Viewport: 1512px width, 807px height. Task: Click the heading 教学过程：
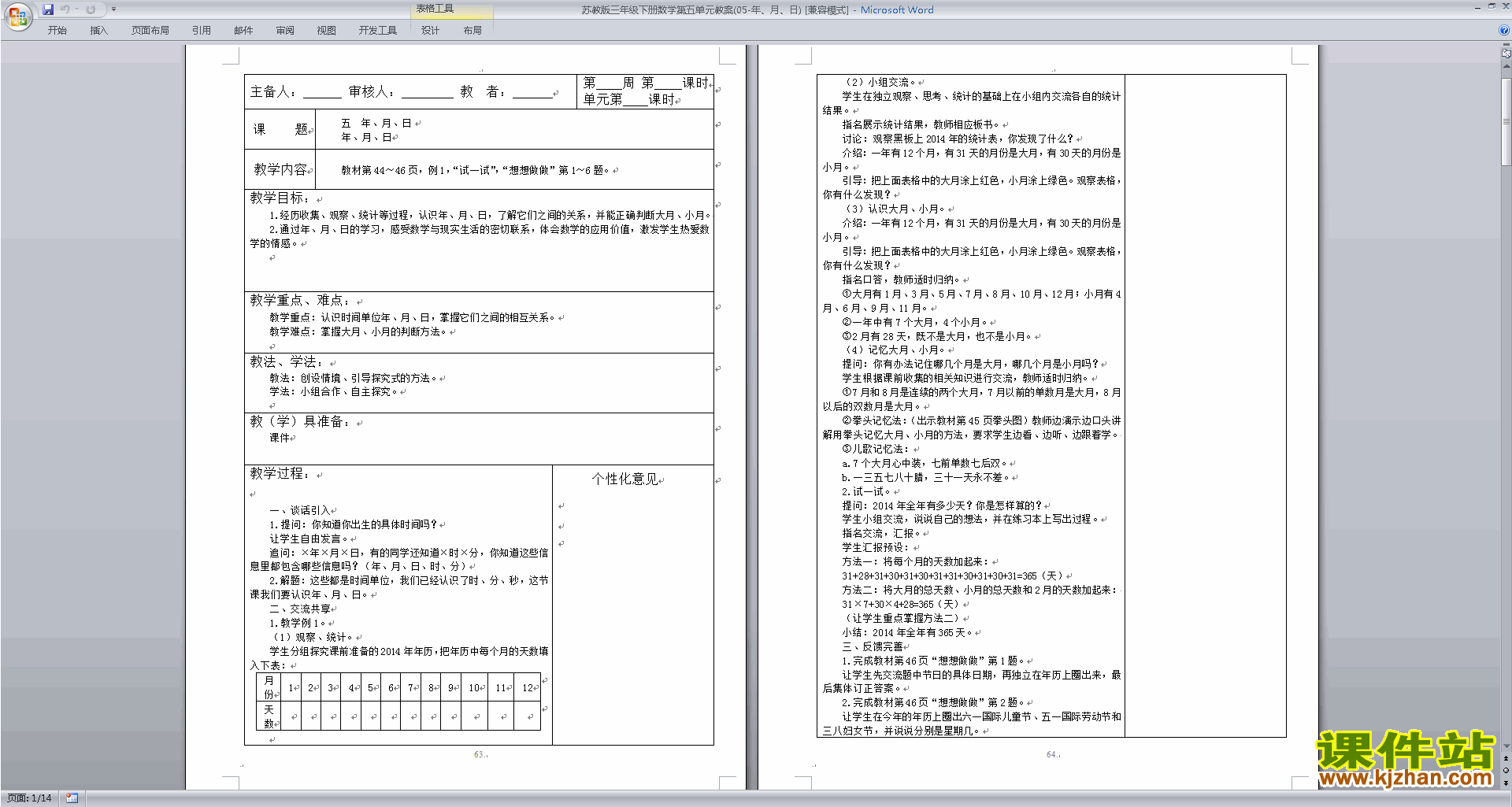[280, 474]
